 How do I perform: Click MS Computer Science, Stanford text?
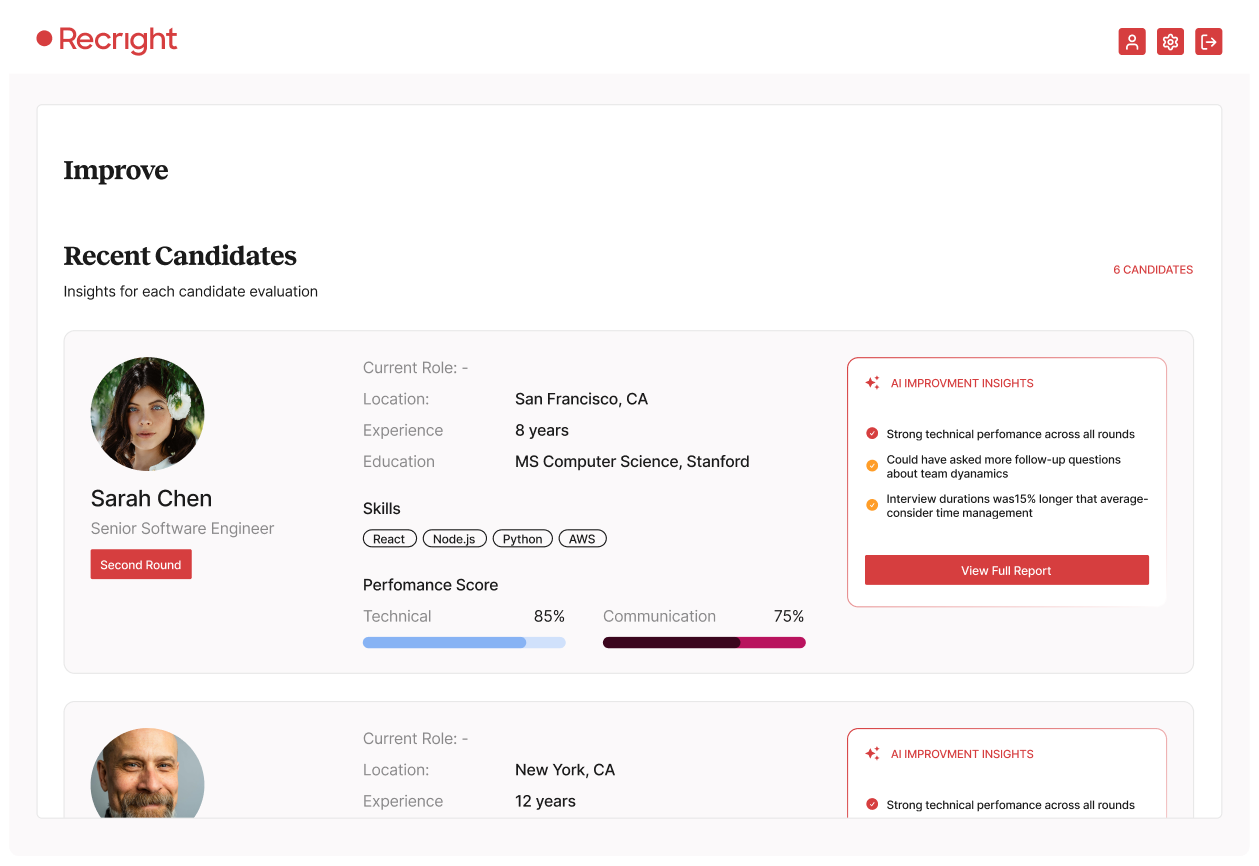[x=632, y=461]
